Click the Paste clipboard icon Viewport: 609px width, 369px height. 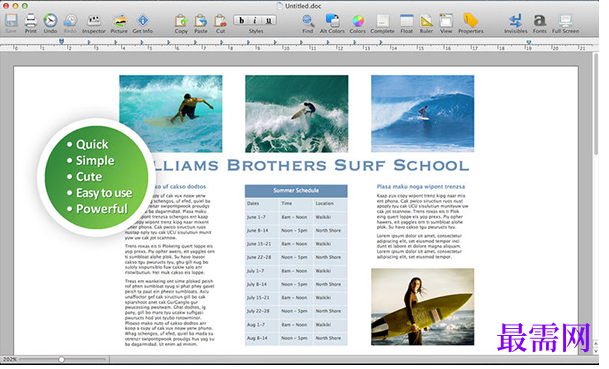pyautogui.click(x=200, y=20)
